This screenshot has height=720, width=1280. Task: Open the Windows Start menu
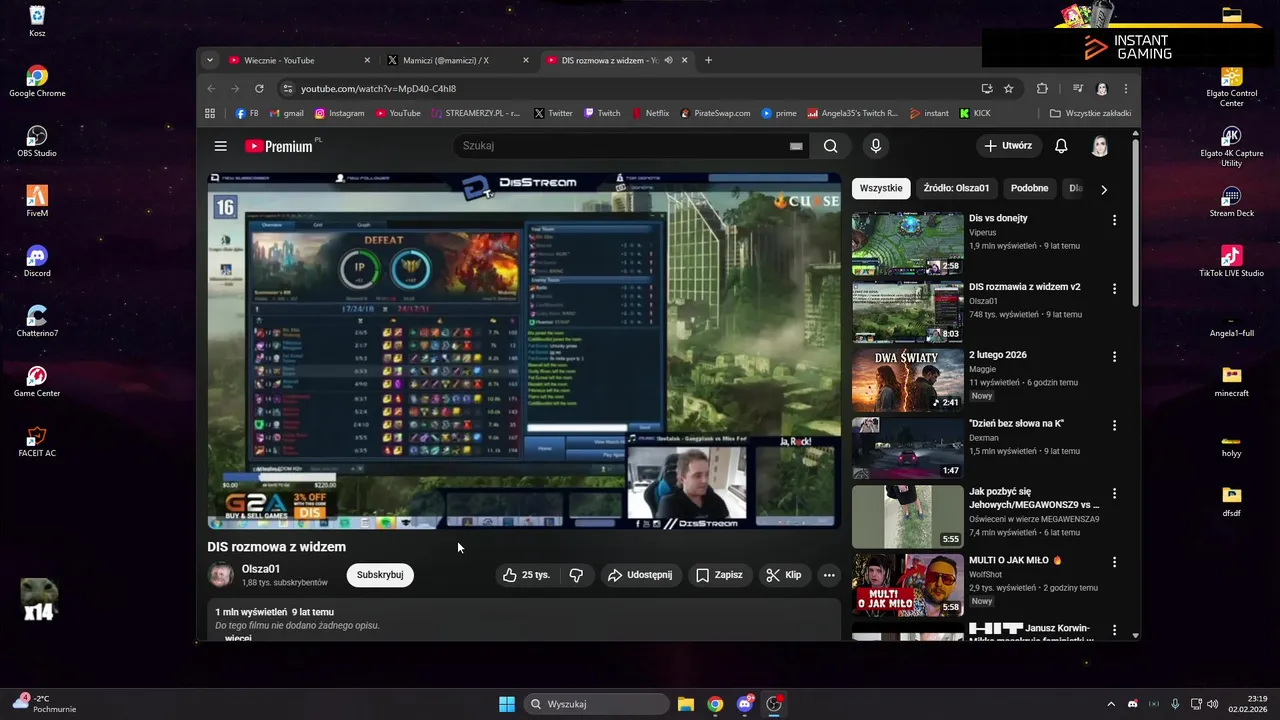507,704
